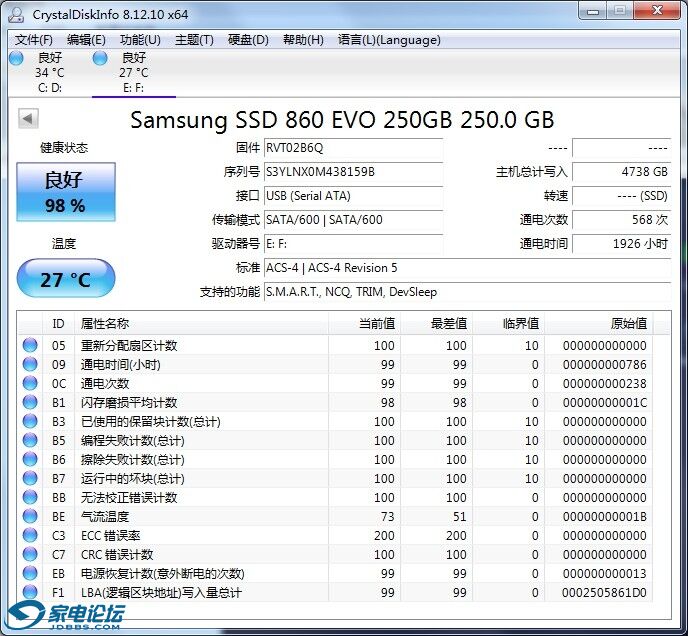Click the Samsung SSD 860 EVO title text
The width and height of the screenshot is (688, 636).
click(342, 120)
